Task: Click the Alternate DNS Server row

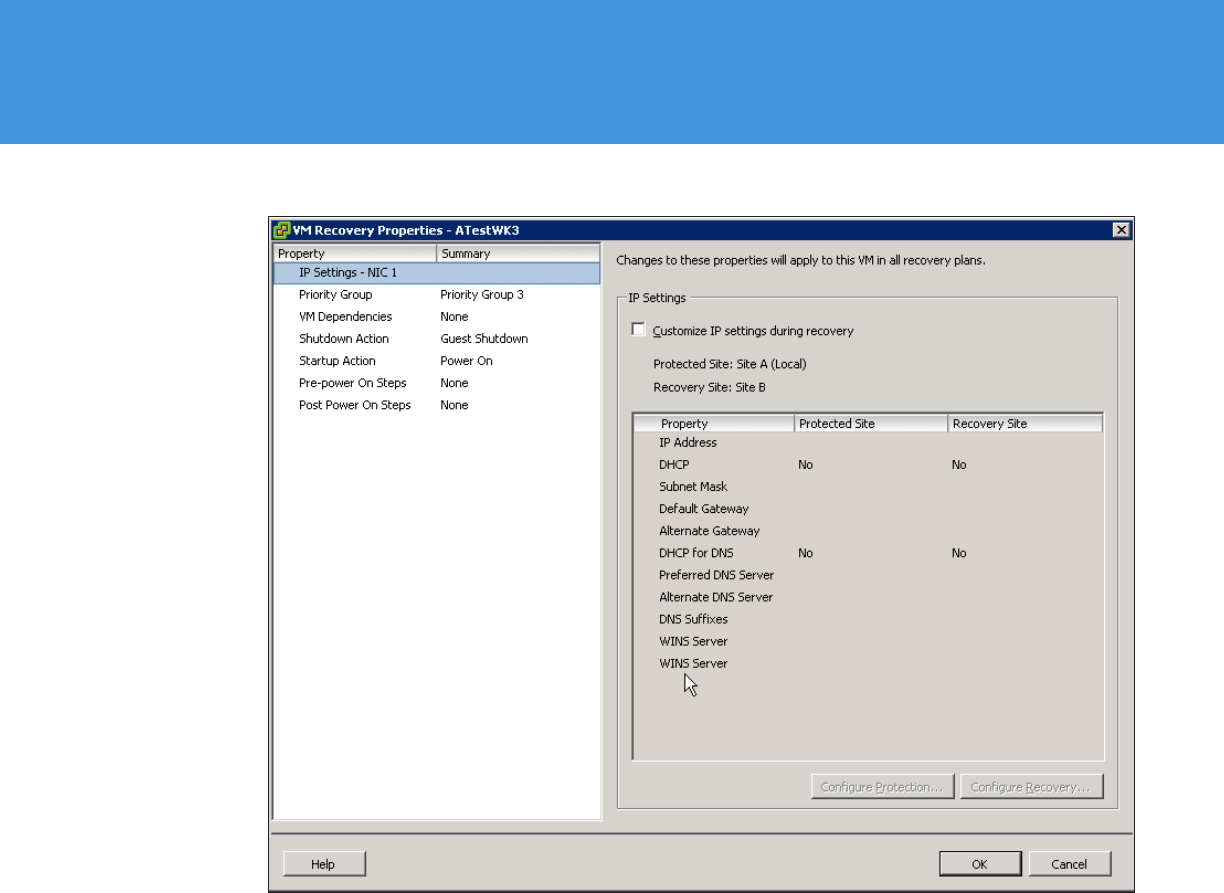Action: pyautogui.click(x=868, y=596)
